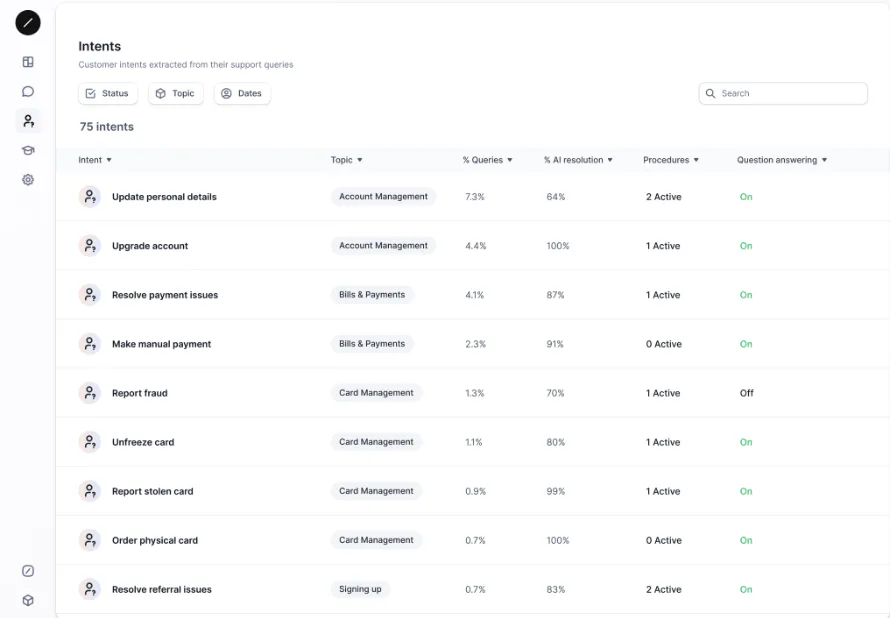This screenshot has width=890, height=618.
Task: Click the intent icon beside Unfreeze card
Action: point(90,442)
